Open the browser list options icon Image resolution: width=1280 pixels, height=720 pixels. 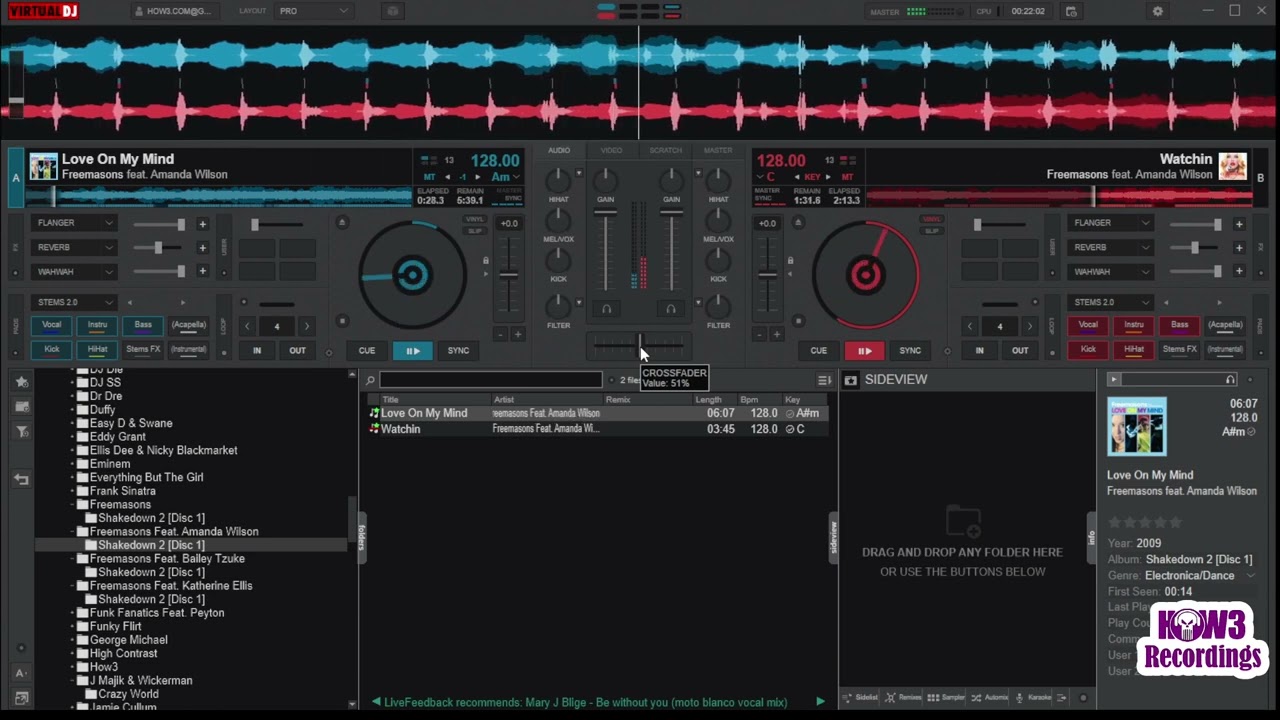pos(824,380)
